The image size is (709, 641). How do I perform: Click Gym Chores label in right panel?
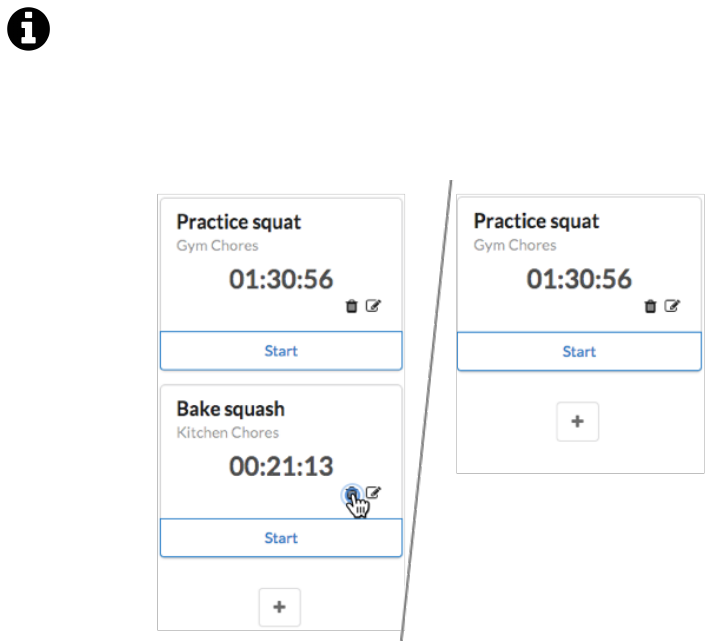point(515,245)
